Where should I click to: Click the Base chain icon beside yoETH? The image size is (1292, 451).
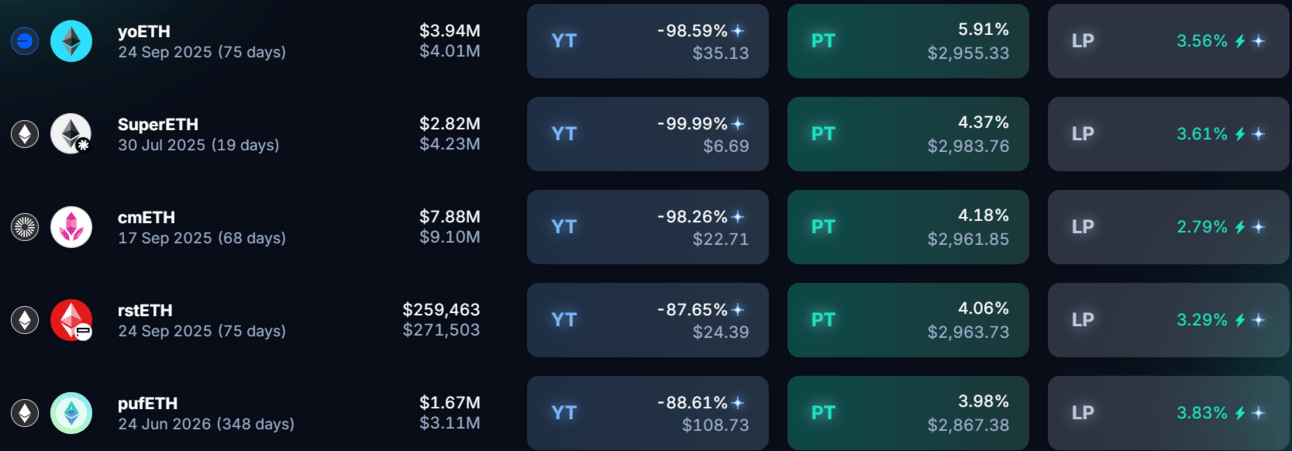pyautogui.click(x=24, y=41)
